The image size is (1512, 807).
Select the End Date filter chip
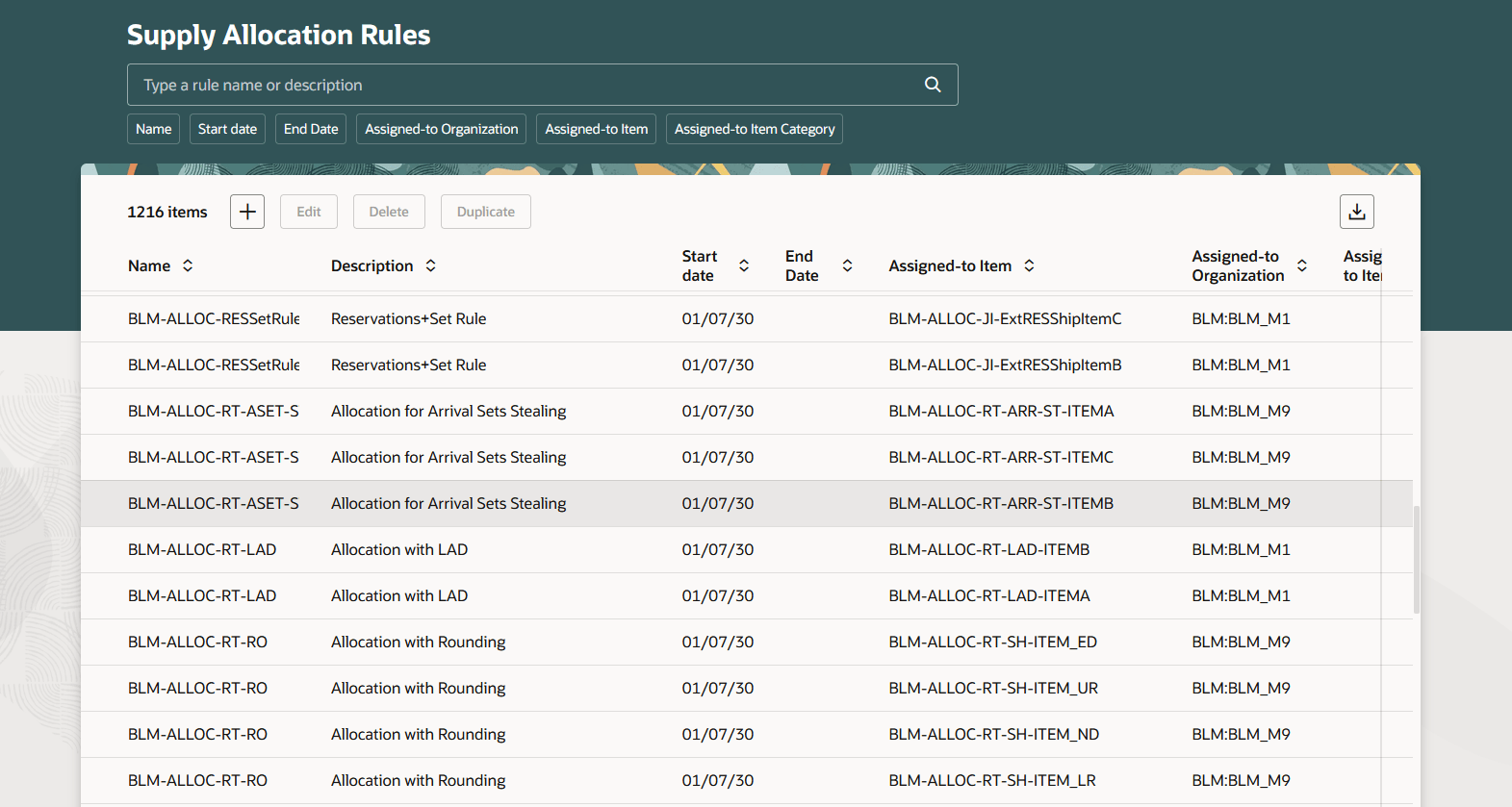[x=311, y=129]
